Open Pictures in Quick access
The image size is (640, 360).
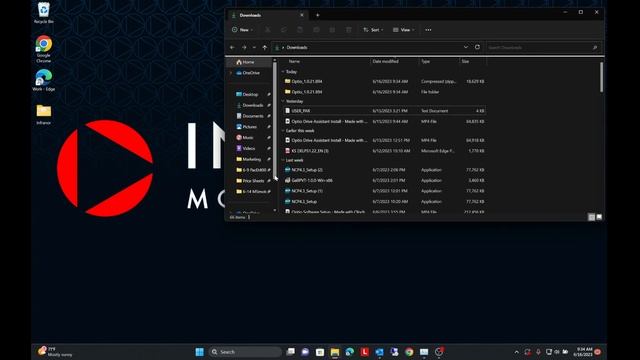click(x=250, y=127)
